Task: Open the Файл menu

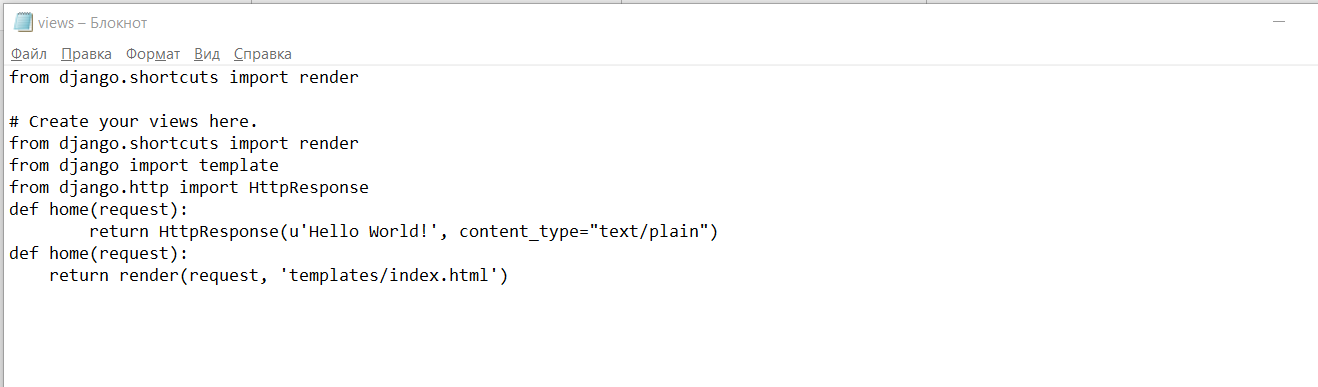Action: coord(29,54)
